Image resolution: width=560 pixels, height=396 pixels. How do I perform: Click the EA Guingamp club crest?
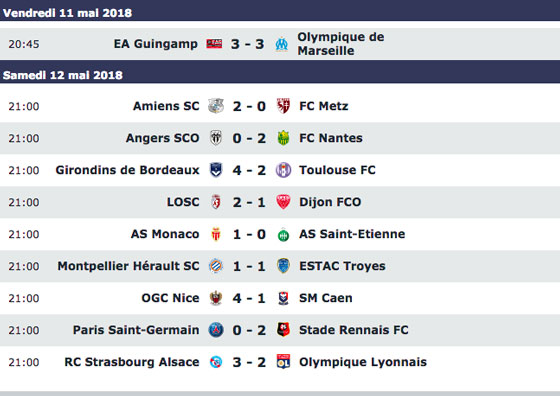pyautogui.click(x=214, y=44)
